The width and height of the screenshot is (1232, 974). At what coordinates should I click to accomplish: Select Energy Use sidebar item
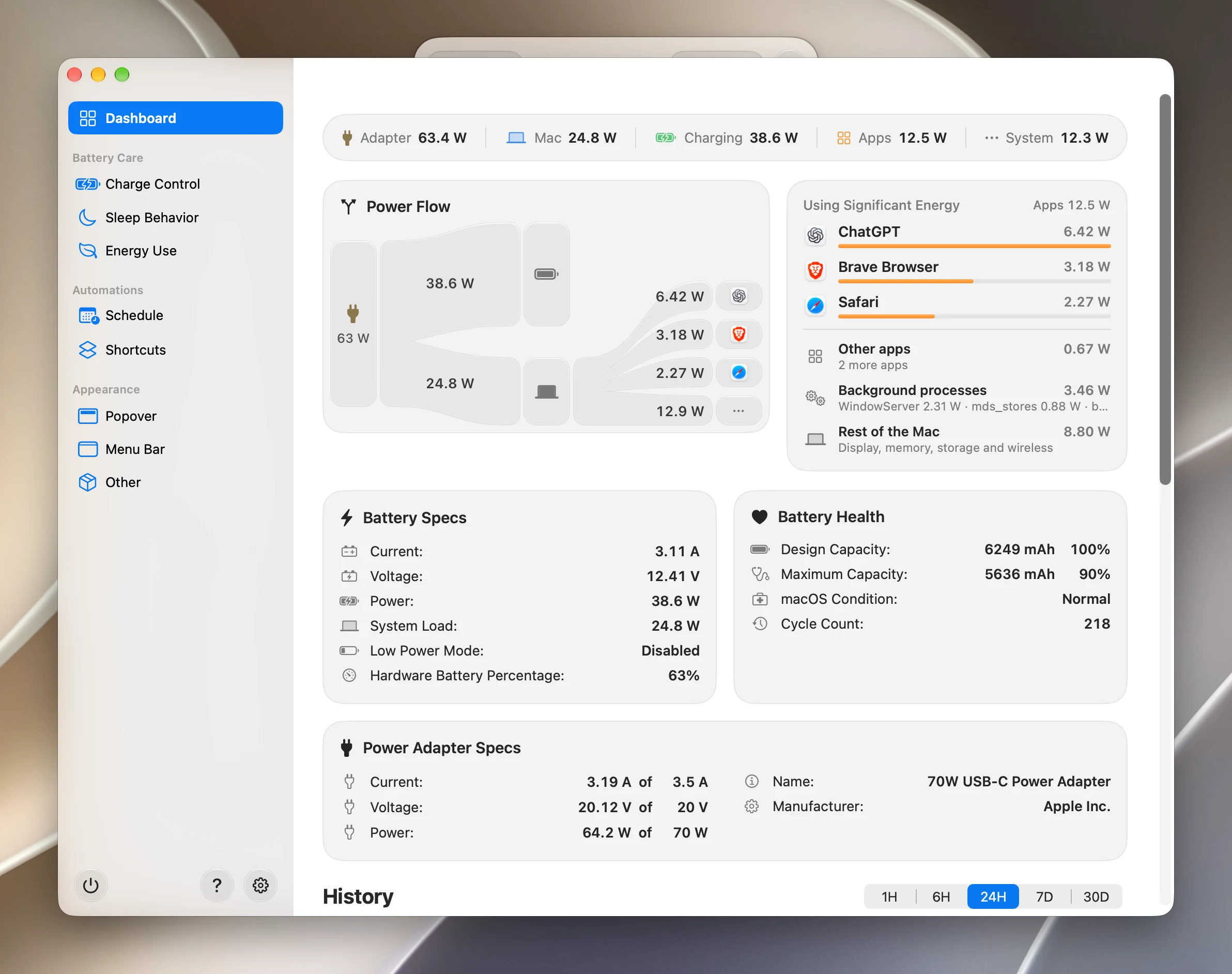coord(176,250)
